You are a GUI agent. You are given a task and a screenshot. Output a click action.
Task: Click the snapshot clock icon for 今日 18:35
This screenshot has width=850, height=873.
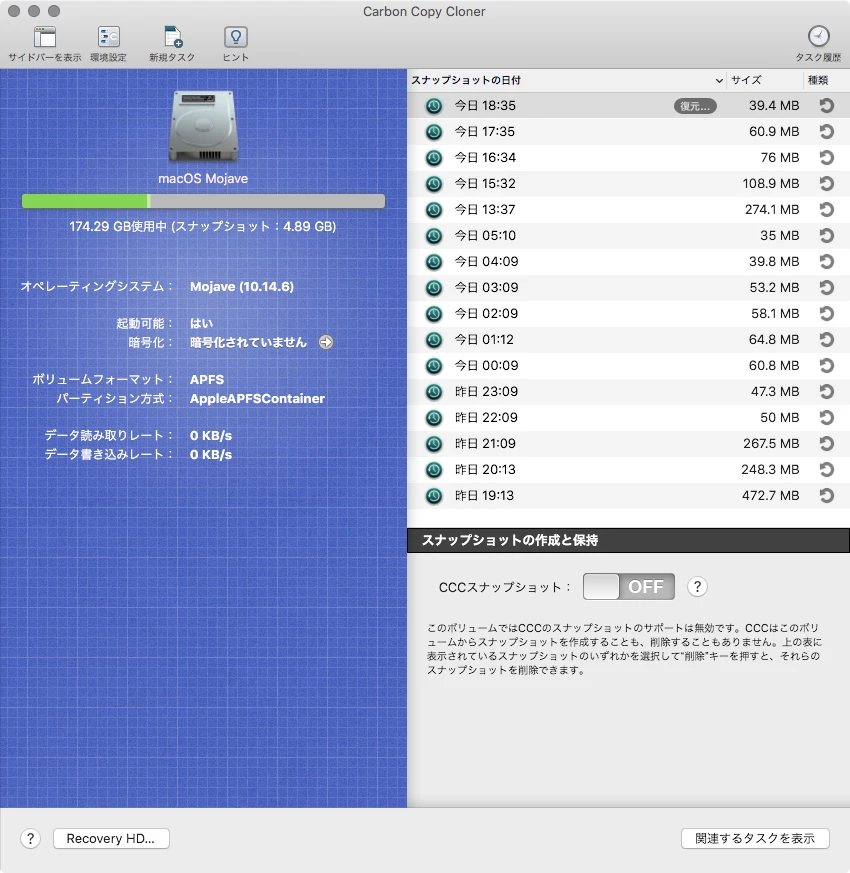[434, 106]
